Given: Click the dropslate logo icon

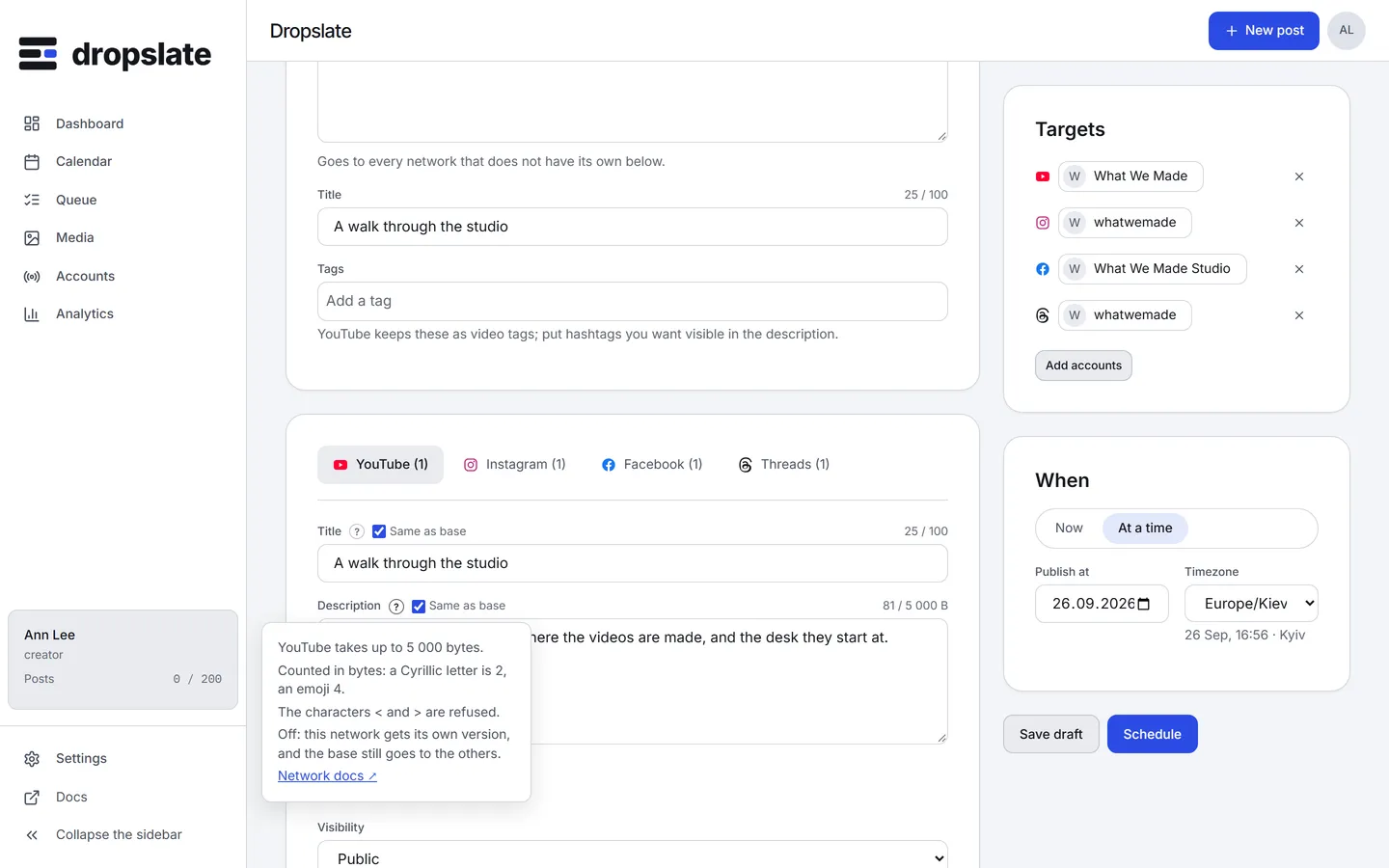Looking at the screenshot, I should click(38, 54).
